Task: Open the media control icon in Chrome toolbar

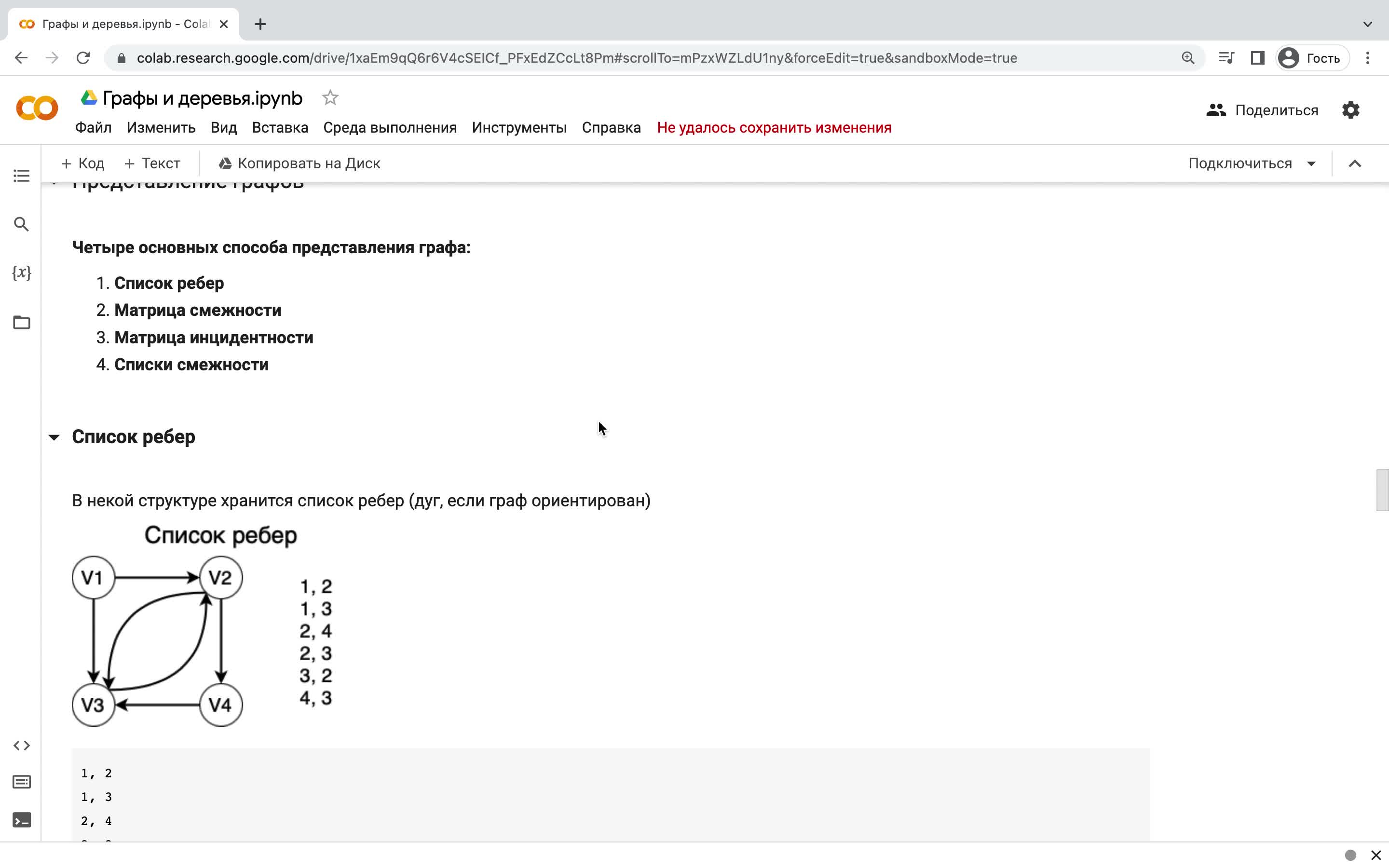Action: [x=1226, y=58]
